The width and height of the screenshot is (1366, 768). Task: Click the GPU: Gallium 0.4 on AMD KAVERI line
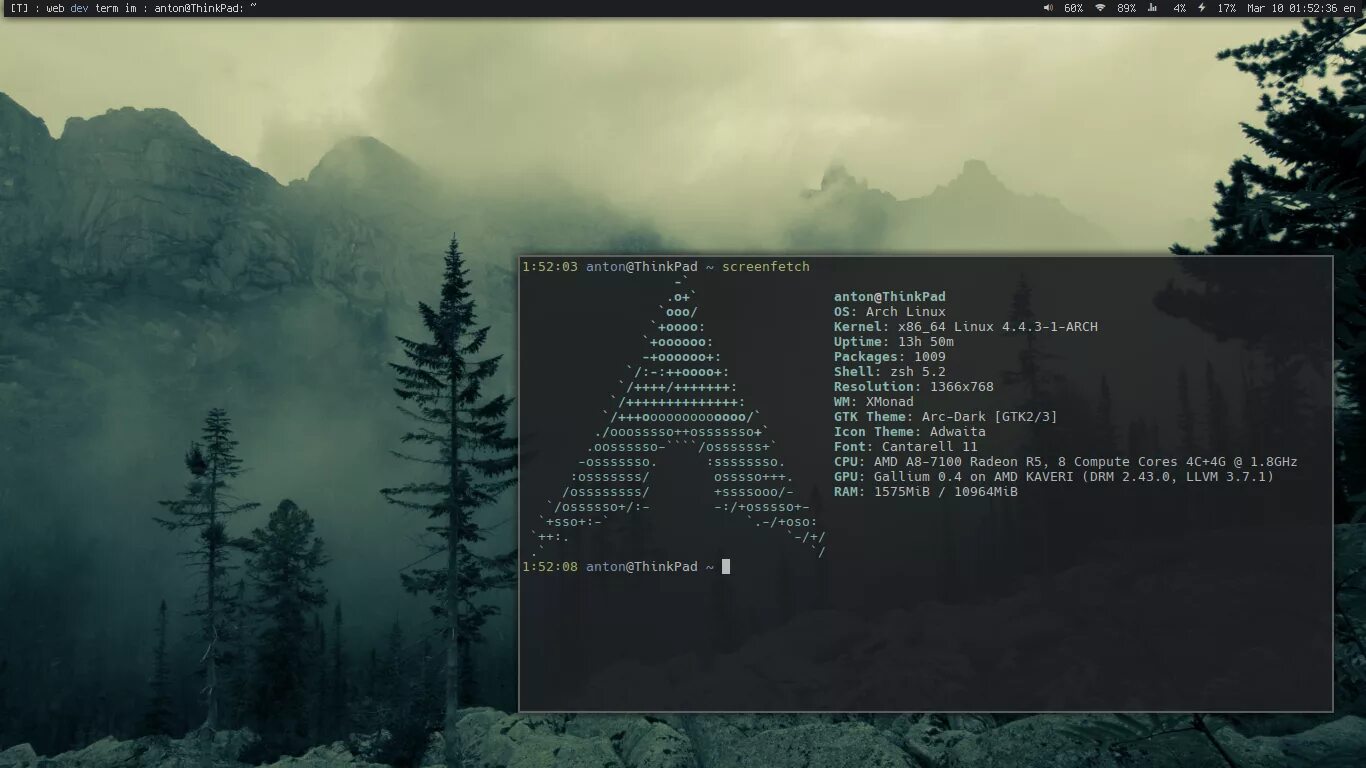point(1054,477)
